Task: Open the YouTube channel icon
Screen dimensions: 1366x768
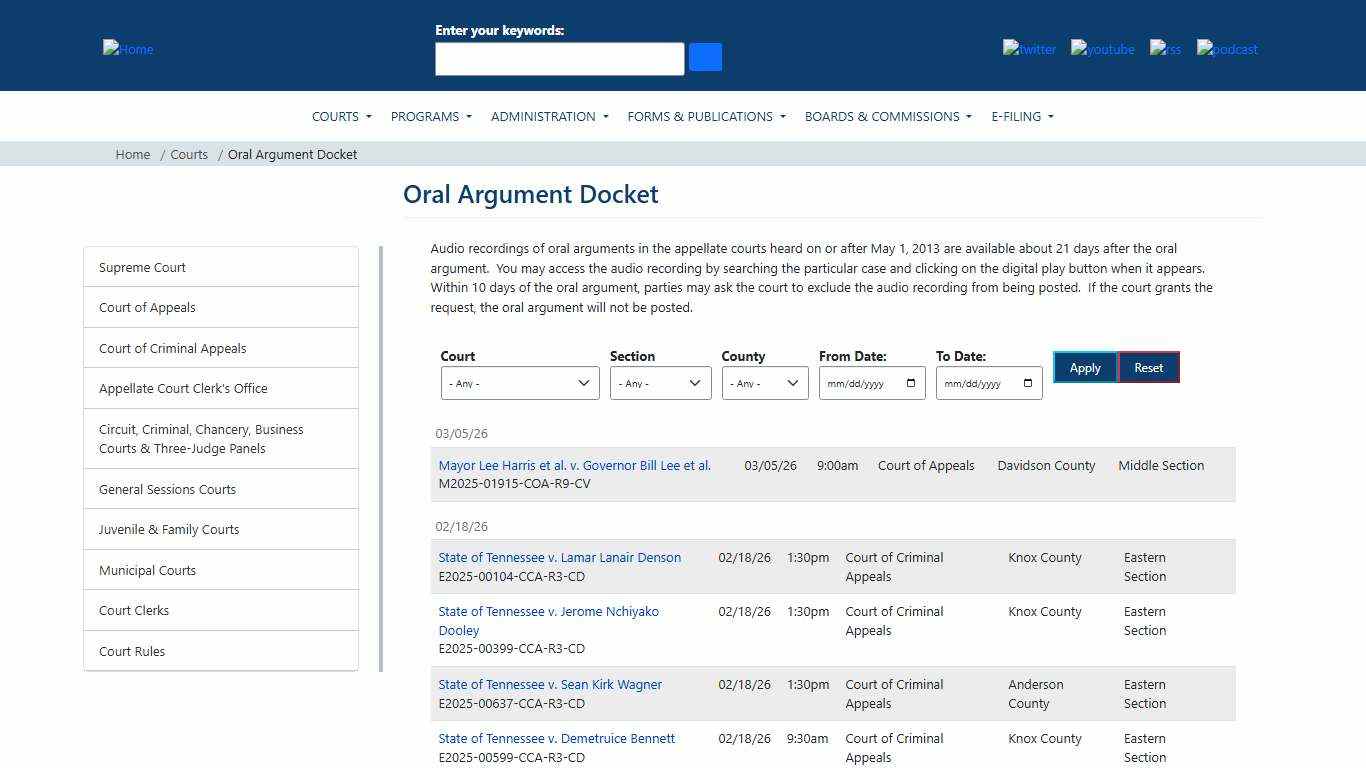Action: pos(1102,49)
